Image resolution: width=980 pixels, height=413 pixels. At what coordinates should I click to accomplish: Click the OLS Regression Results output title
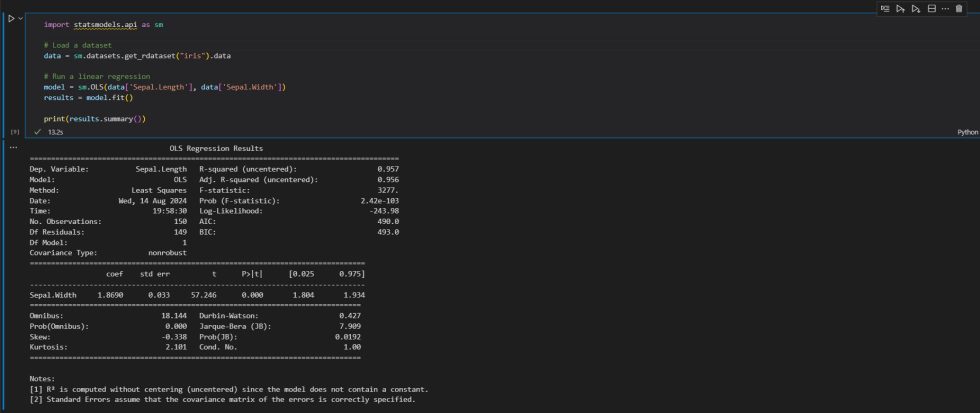click(216, 148)
